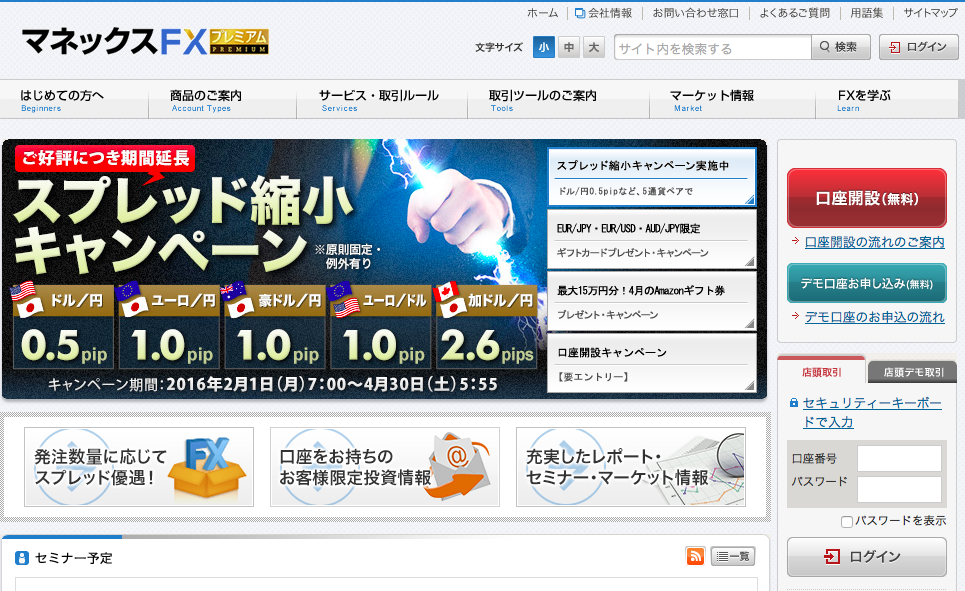
Task: Click the site search input field
Action: click(712, 47)
